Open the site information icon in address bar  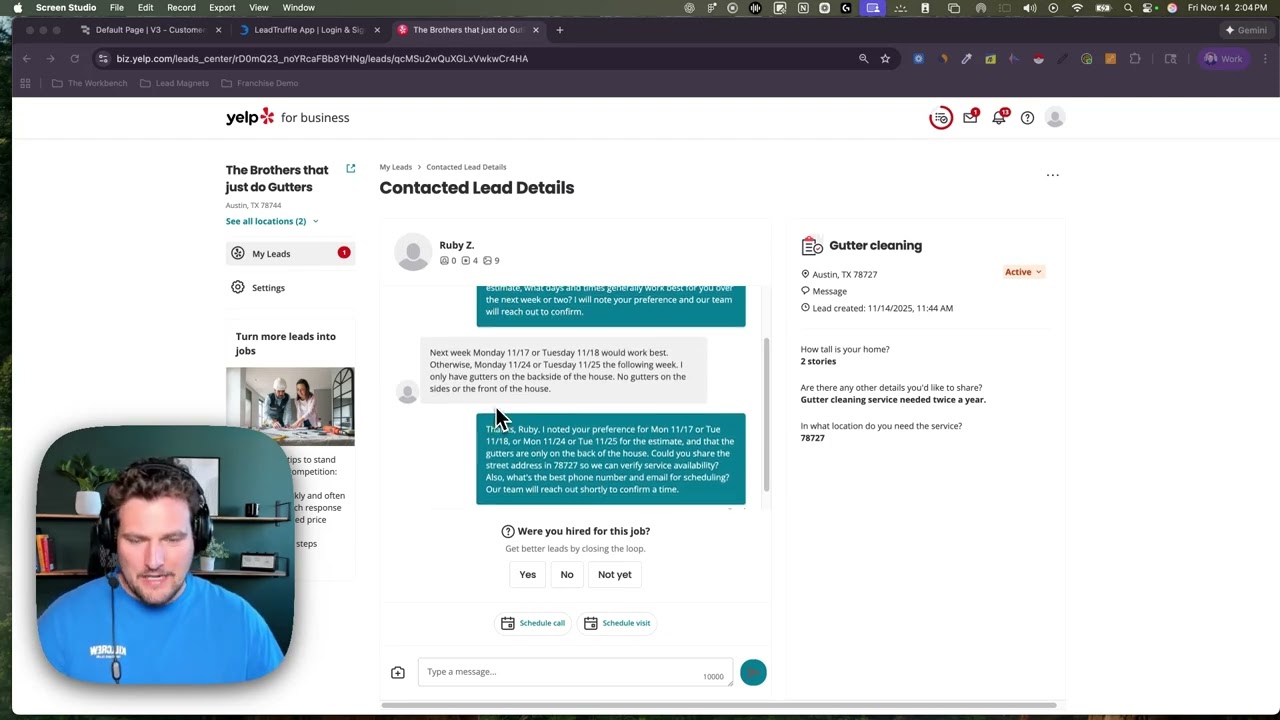pyautogui.click(x=103, y=59)
